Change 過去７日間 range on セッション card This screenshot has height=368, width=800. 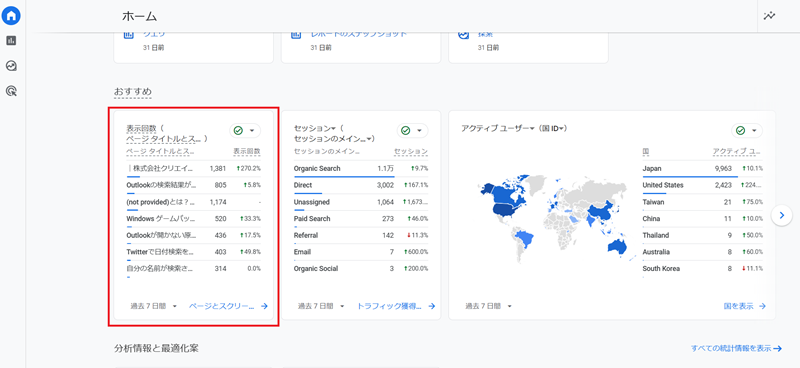tap(321, 306)
